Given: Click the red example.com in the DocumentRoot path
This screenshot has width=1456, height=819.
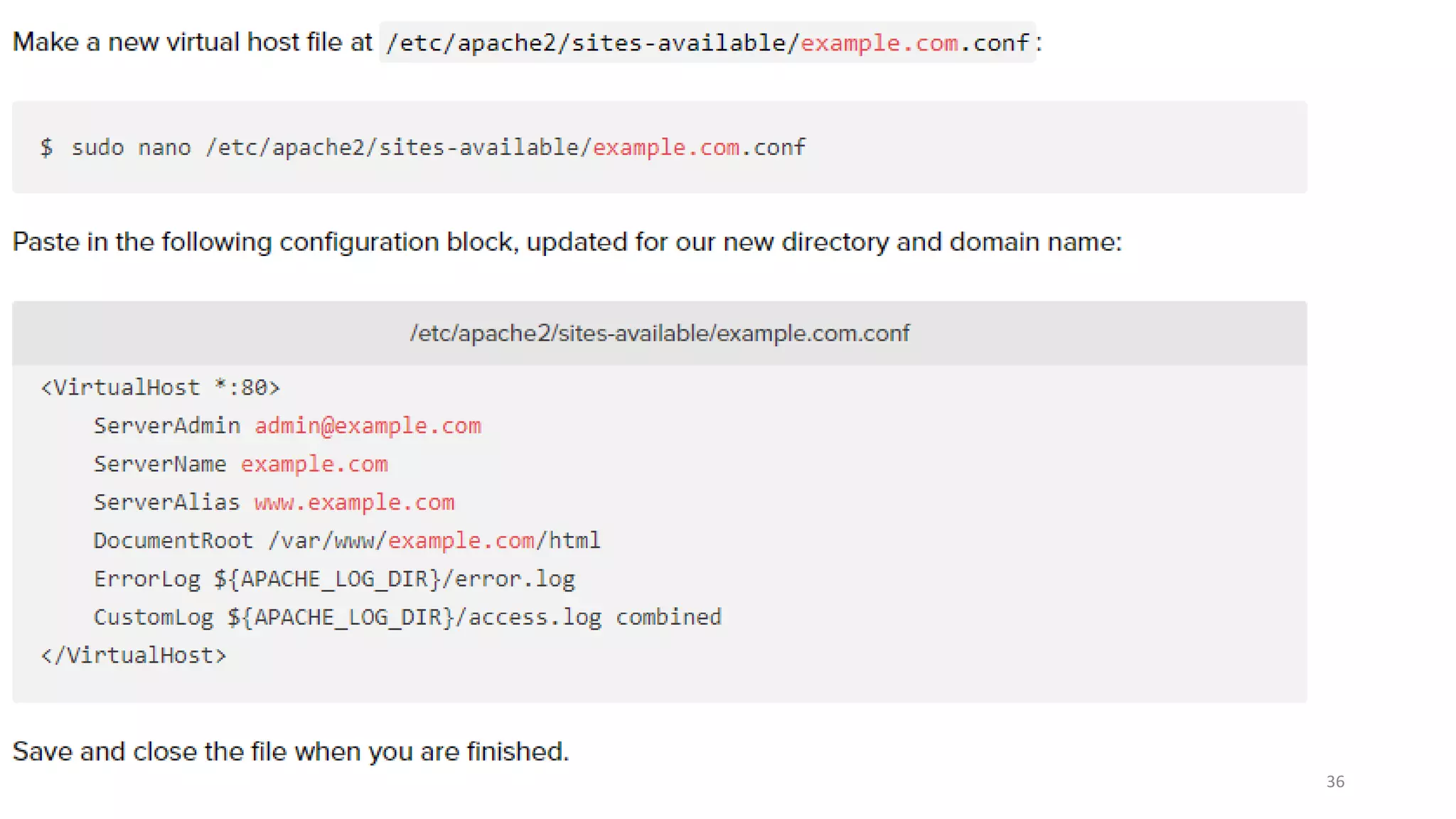Looking at the screenshot, I should click(x=461, y=541).
